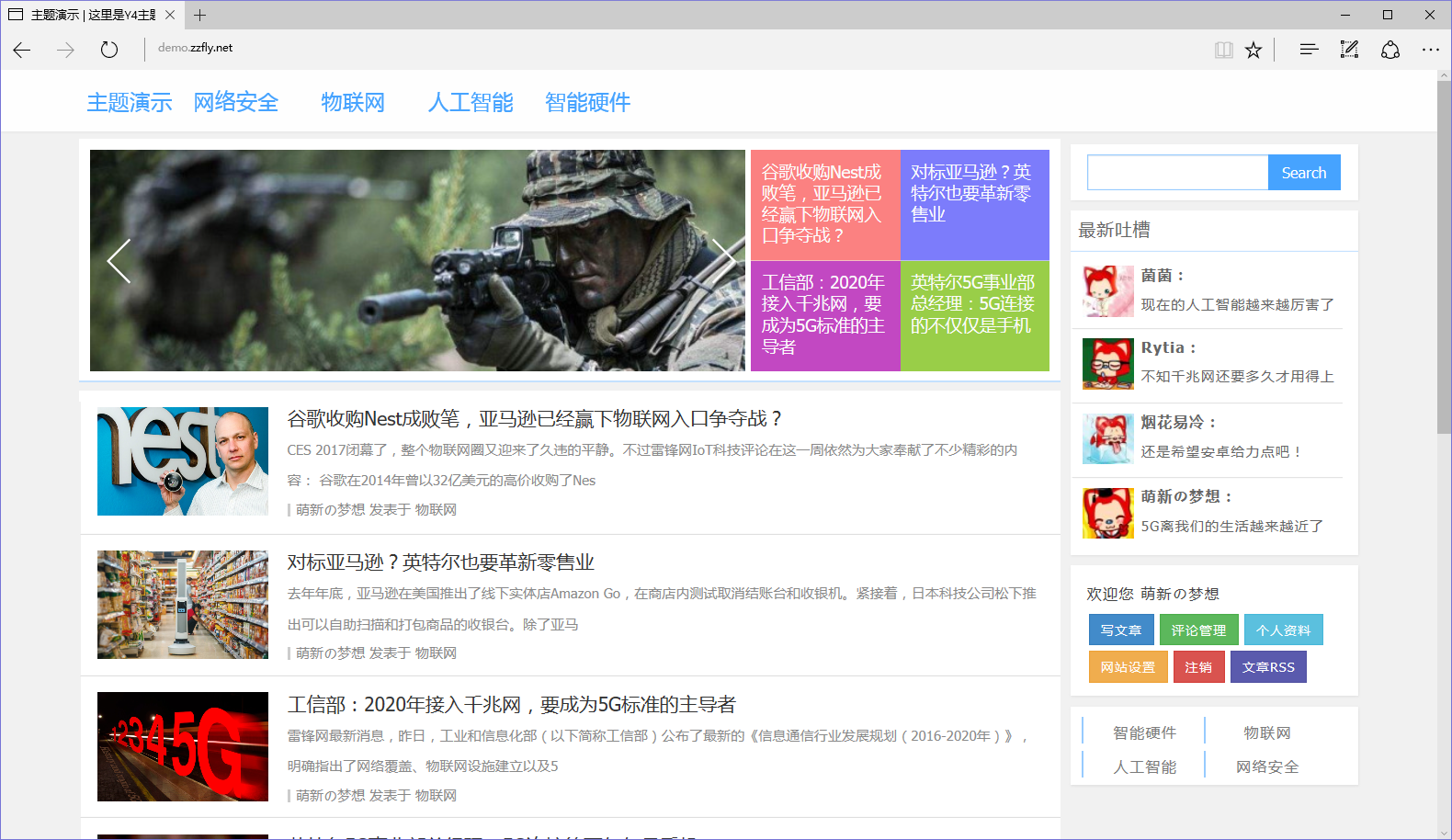Click the browser forward arrow

click(65, 50)
